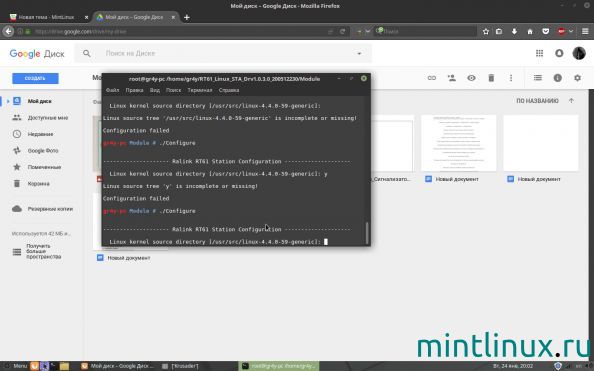This screenshot has height=371, width=594.
Task: Open more actions three-dot menu
Action: (x=511, y=78)
